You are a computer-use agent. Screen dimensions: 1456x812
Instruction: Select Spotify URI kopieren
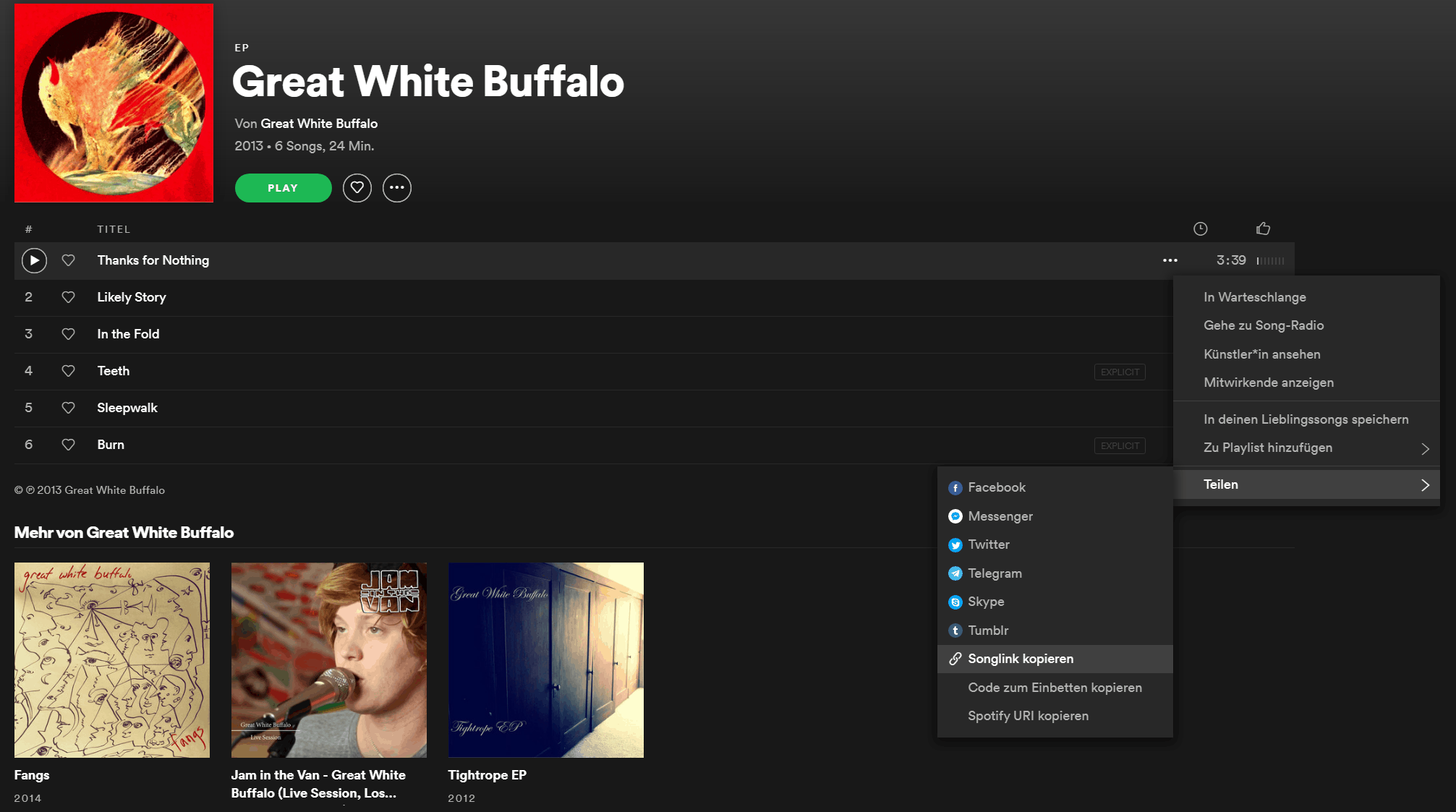(1055, 716)
